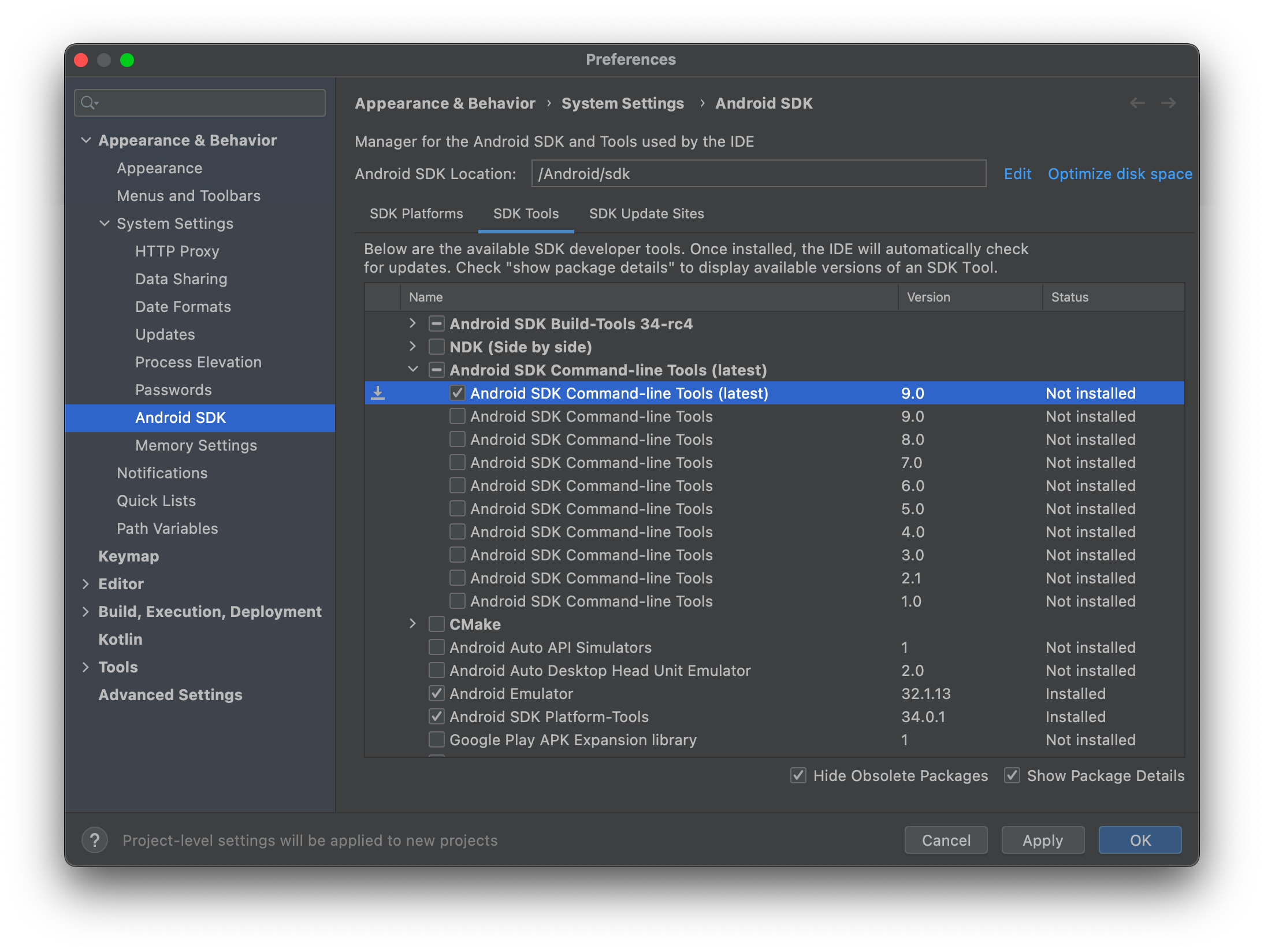Select Memory Settings in the sidebar
This screenshot has height=952, width=1264.
pos(196,445)
